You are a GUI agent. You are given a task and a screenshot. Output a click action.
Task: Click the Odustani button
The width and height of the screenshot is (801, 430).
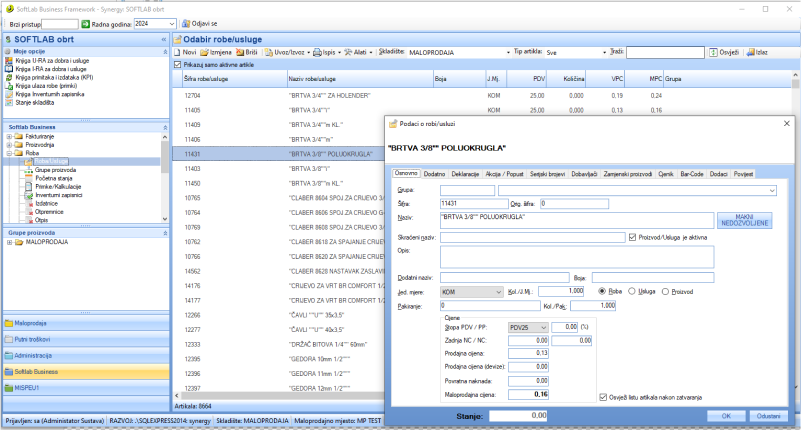coord(767,415)
